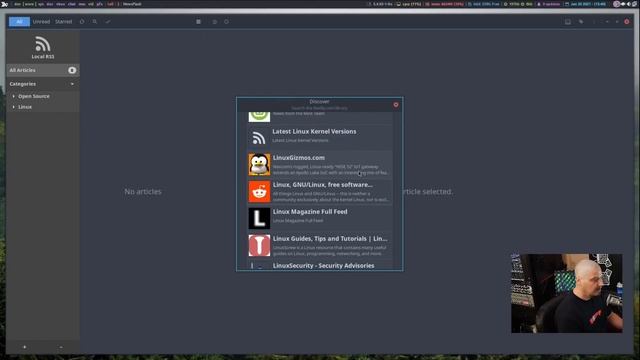Click RSS icon of Kernel Versions feed
This screenshot has width=640, height=360.
tap(259, 138)
